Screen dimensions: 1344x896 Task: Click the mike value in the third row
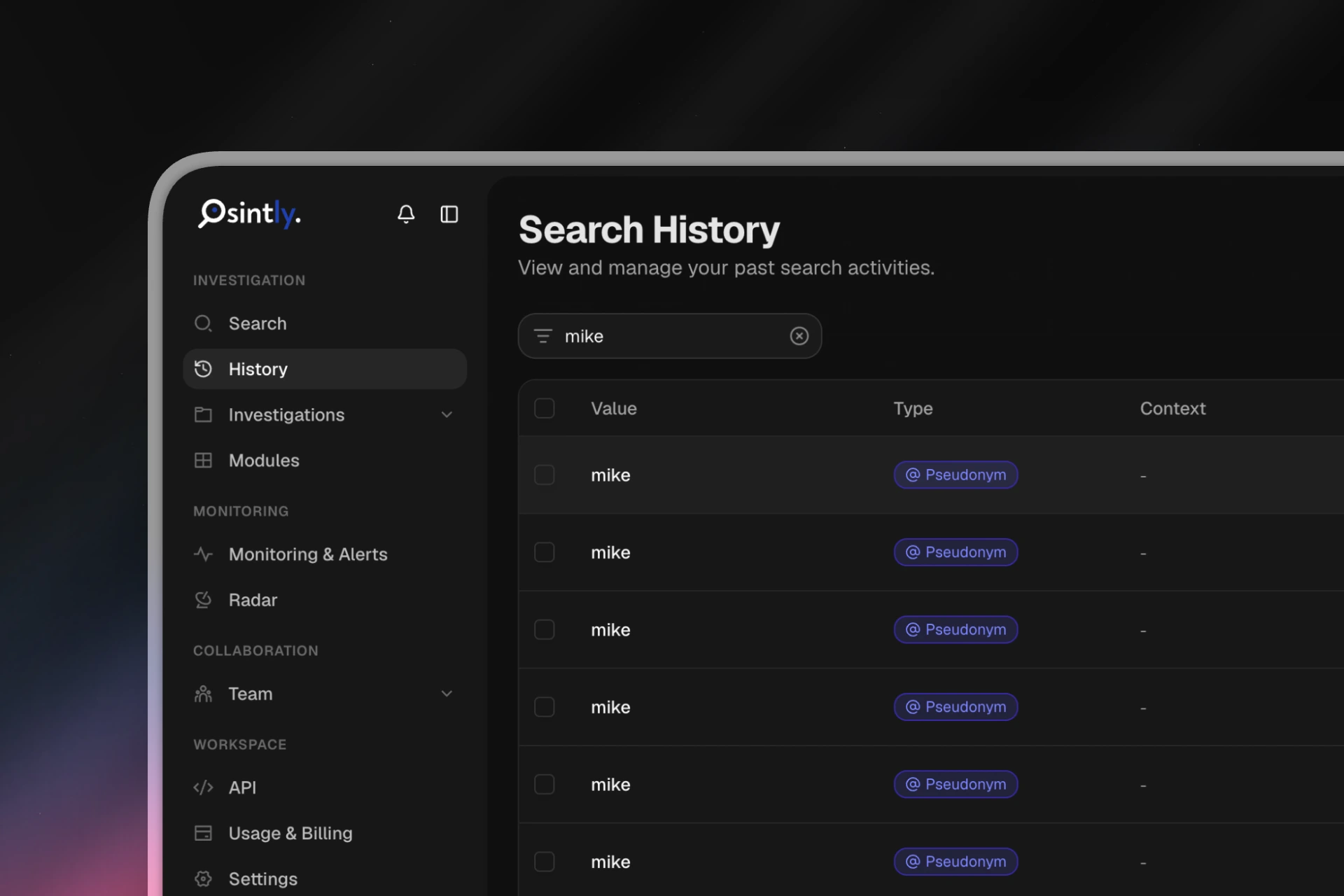pos(610,630)
